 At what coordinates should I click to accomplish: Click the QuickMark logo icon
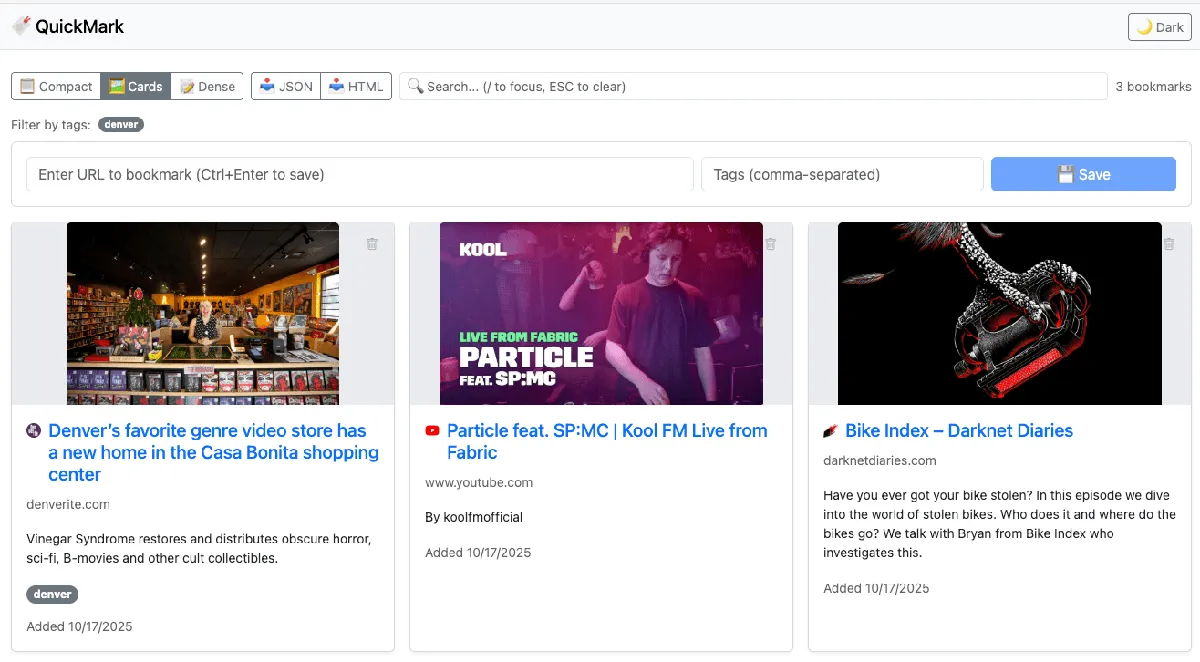tap(21, 27)
